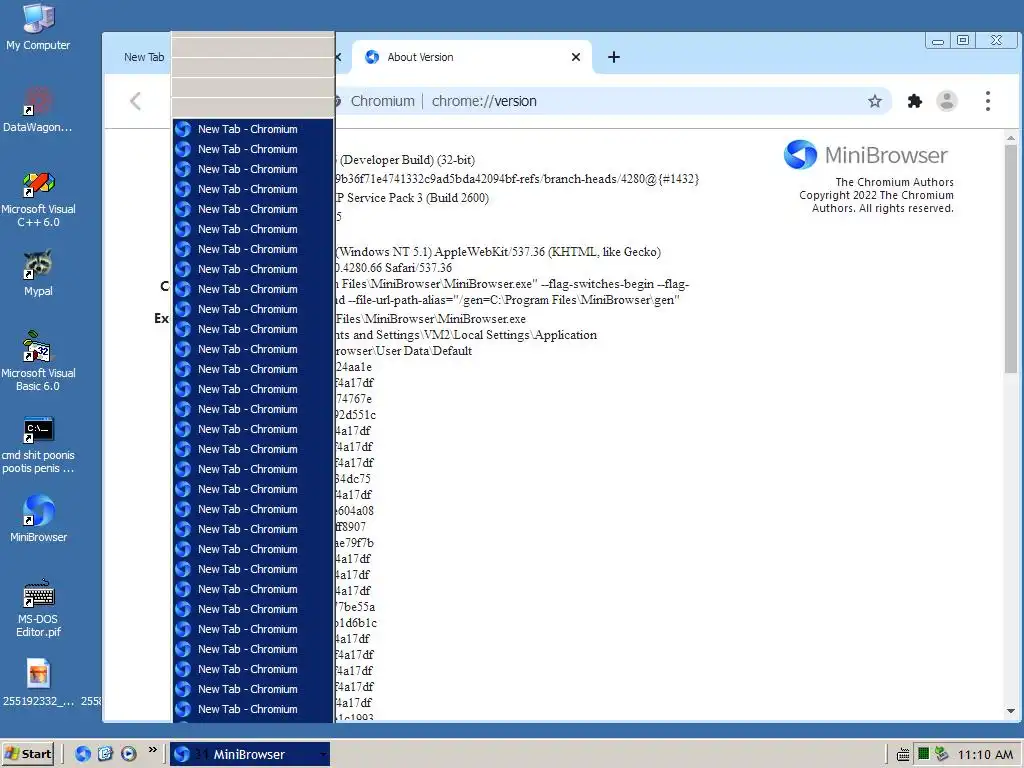Image resolution: width=1024 pixels, height=768 pixels.
Task: Open Windows Media Player from Quick Launch
Action: point(129,754)
